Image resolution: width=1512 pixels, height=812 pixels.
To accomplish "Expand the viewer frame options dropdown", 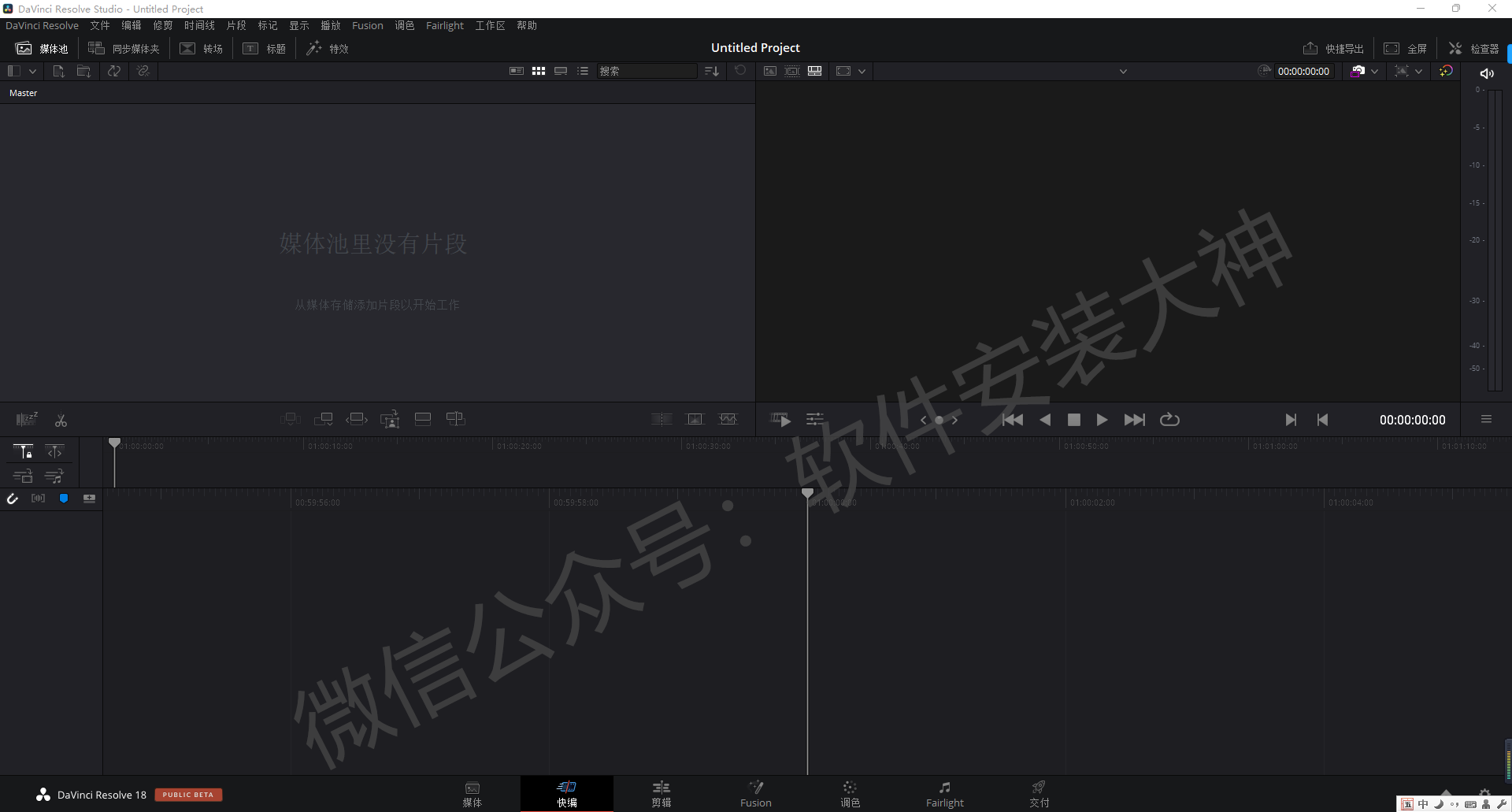I will coord(862,71).
